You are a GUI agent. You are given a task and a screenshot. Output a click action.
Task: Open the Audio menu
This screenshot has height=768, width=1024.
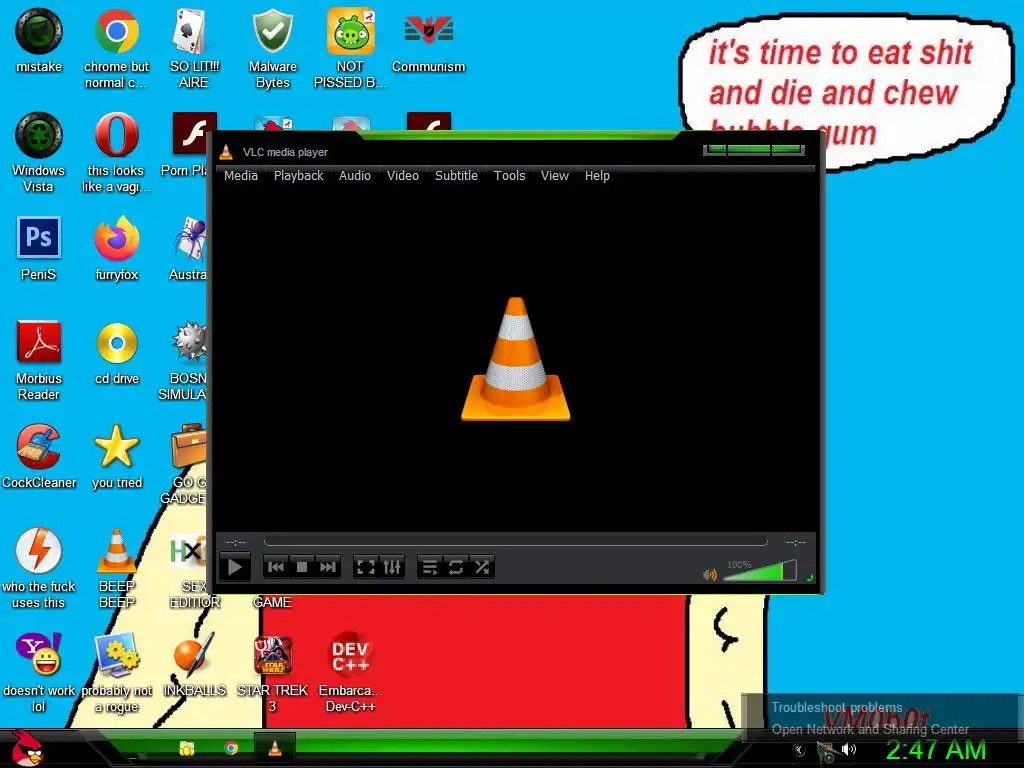355,176
